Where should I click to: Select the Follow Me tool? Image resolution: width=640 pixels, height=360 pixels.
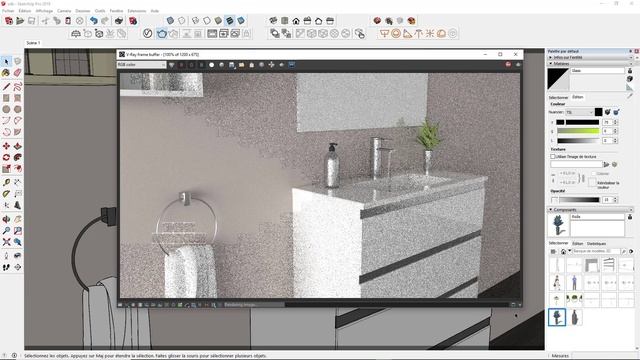coord(18,157)
